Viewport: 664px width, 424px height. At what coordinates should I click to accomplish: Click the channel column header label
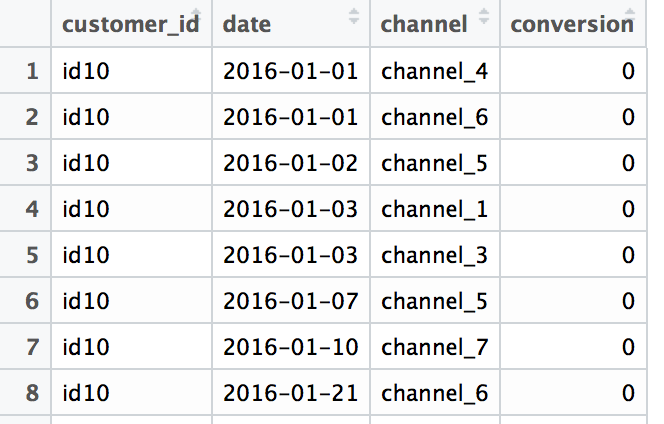424,24
